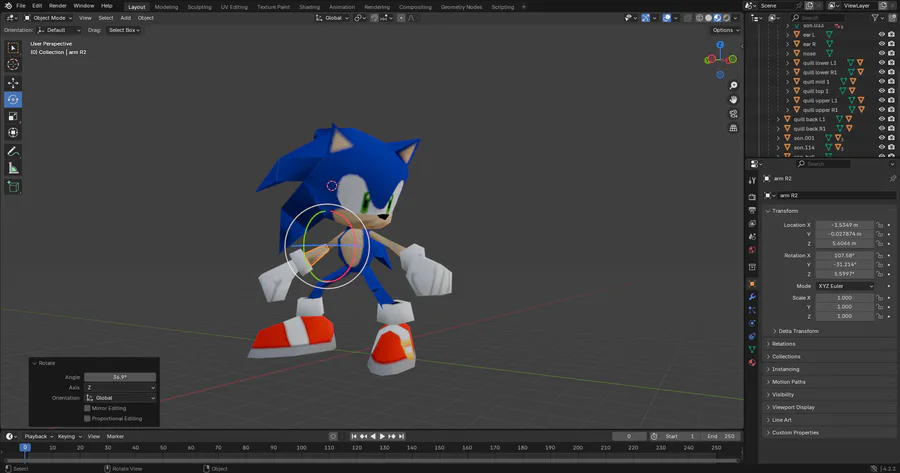
Task: Open the Material properties tab
Action: tap(752, 362)
